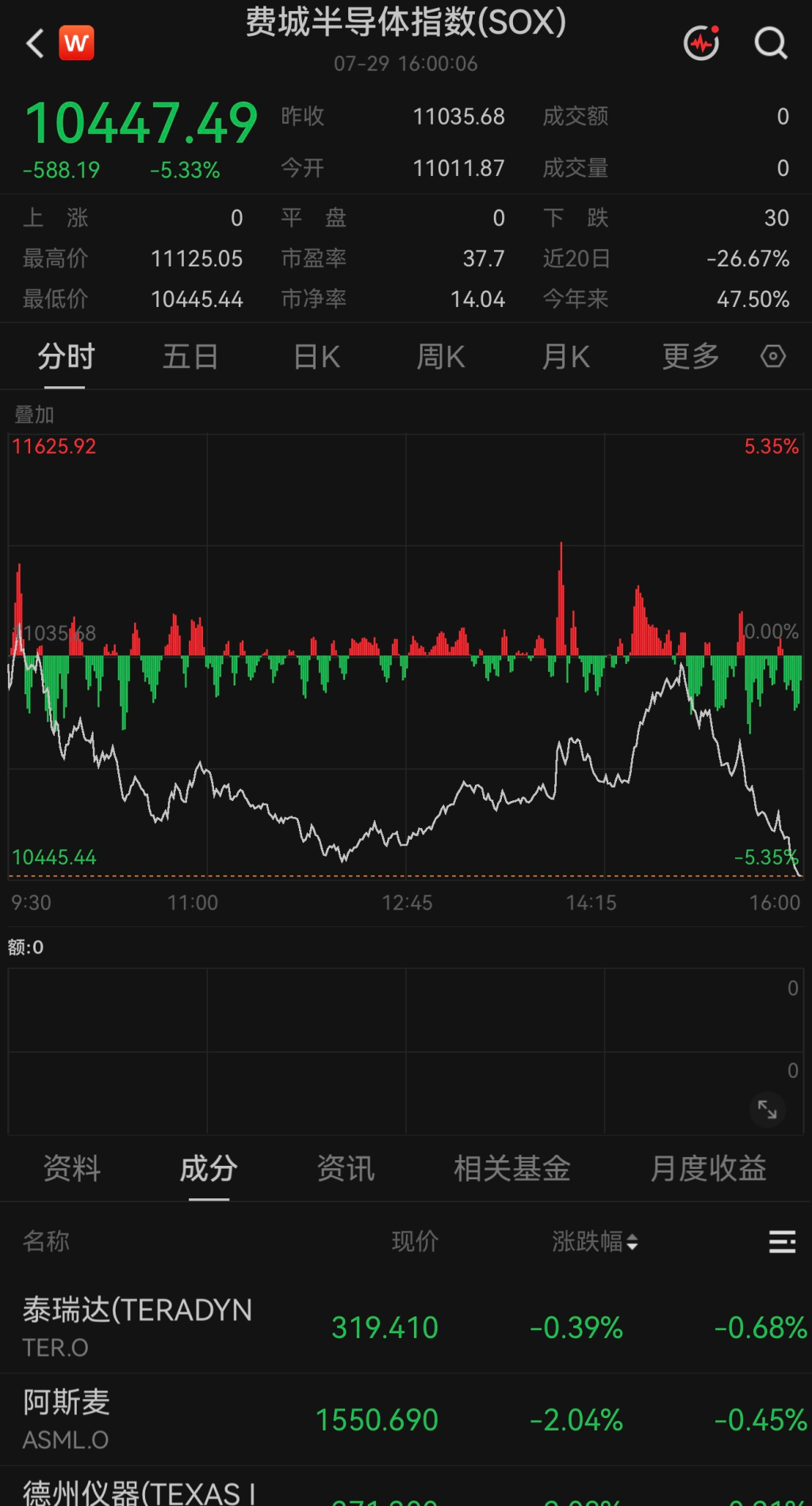Open the red W app logo
This screenshot has height=1506, width=812.
pyautogui.click(x=76, y=43)
